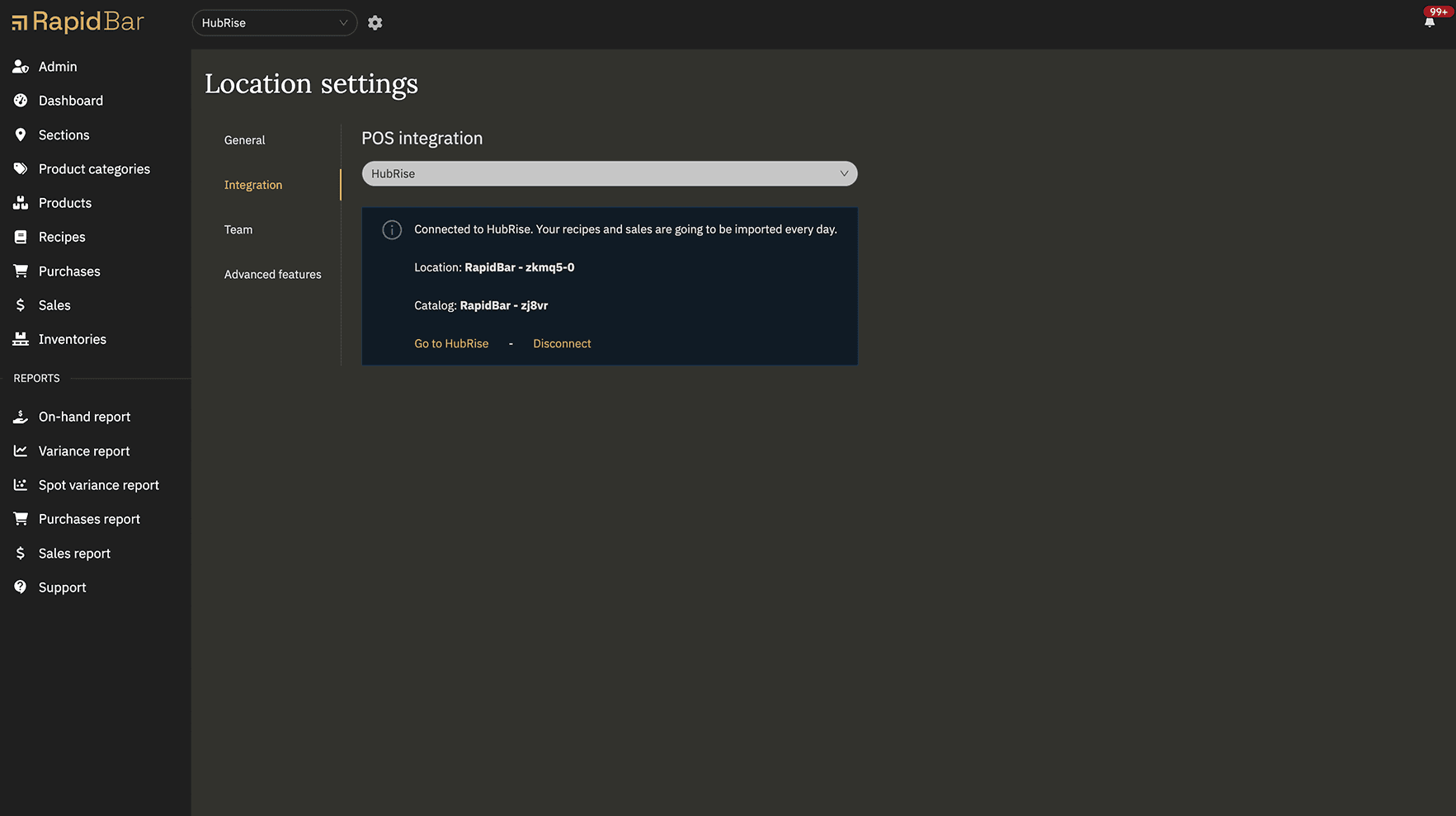Screen dimensions: 1456x816
Task: Click the Support question mark icon
Action: 21,587
